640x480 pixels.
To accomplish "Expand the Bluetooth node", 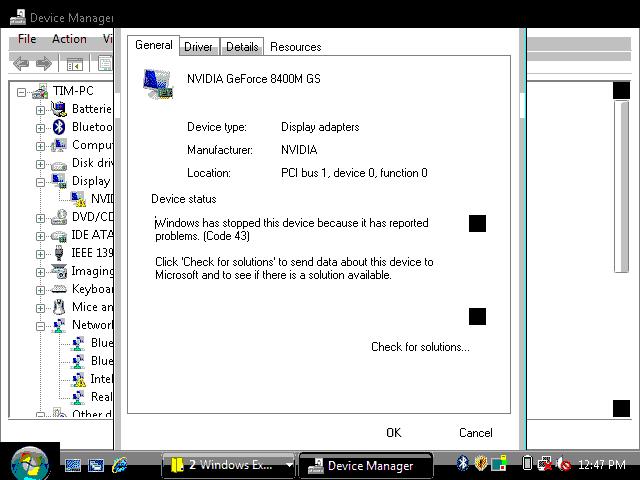I will click(40, 128).
